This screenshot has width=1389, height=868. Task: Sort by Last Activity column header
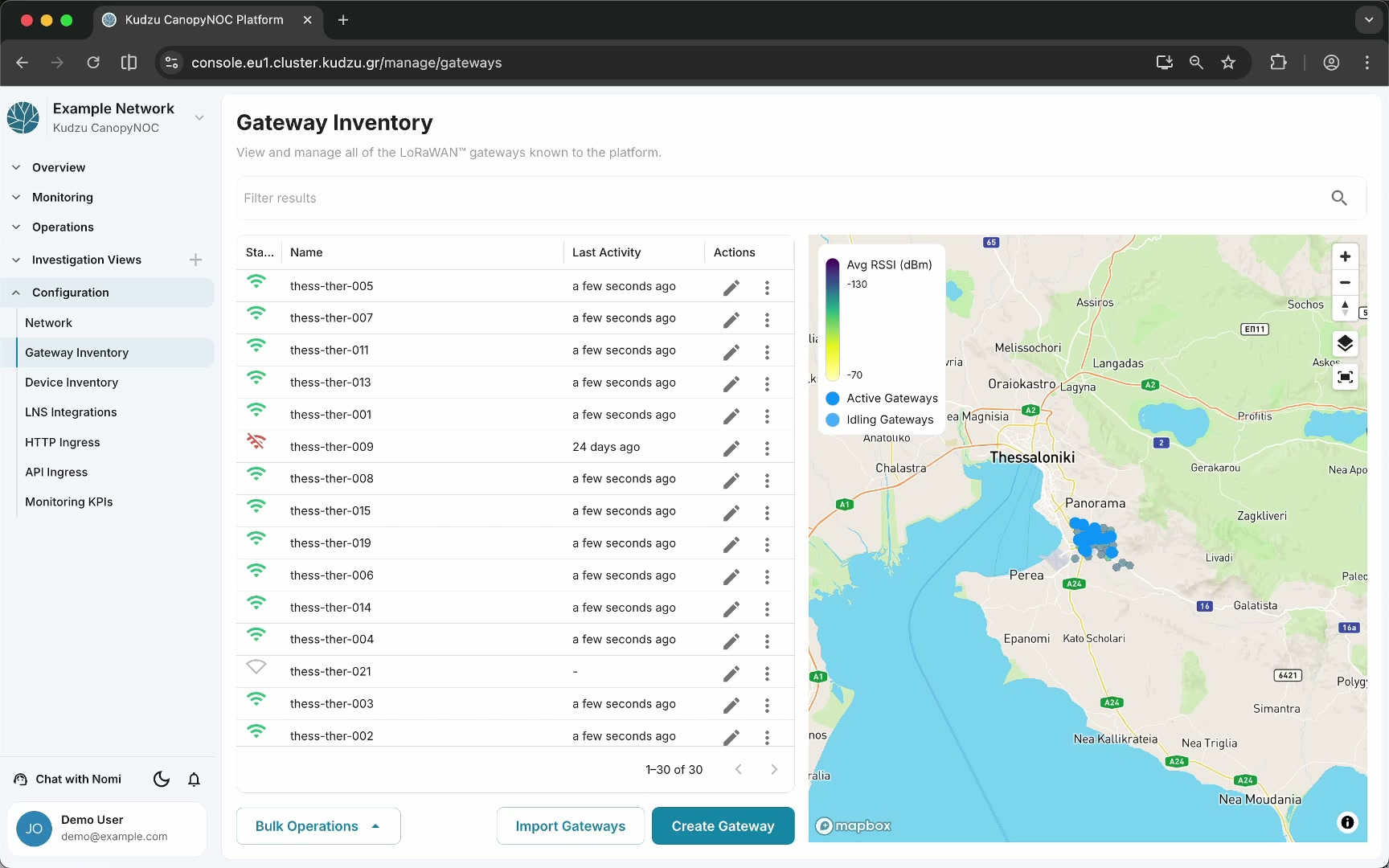click(x=606, y=252)
